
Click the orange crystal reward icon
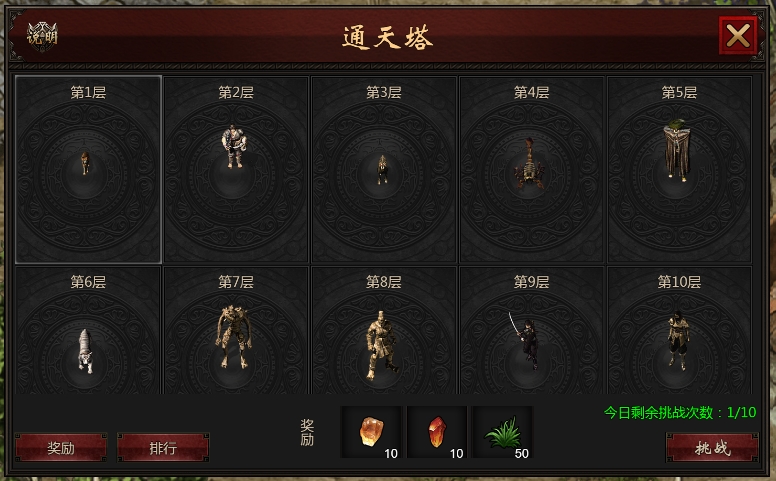point(371,432)
